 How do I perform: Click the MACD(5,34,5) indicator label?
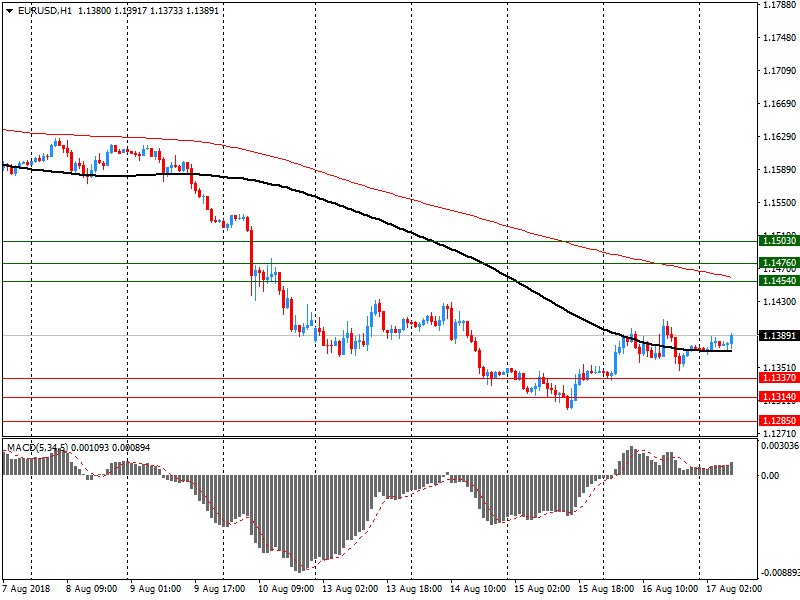tap(37, 448)
